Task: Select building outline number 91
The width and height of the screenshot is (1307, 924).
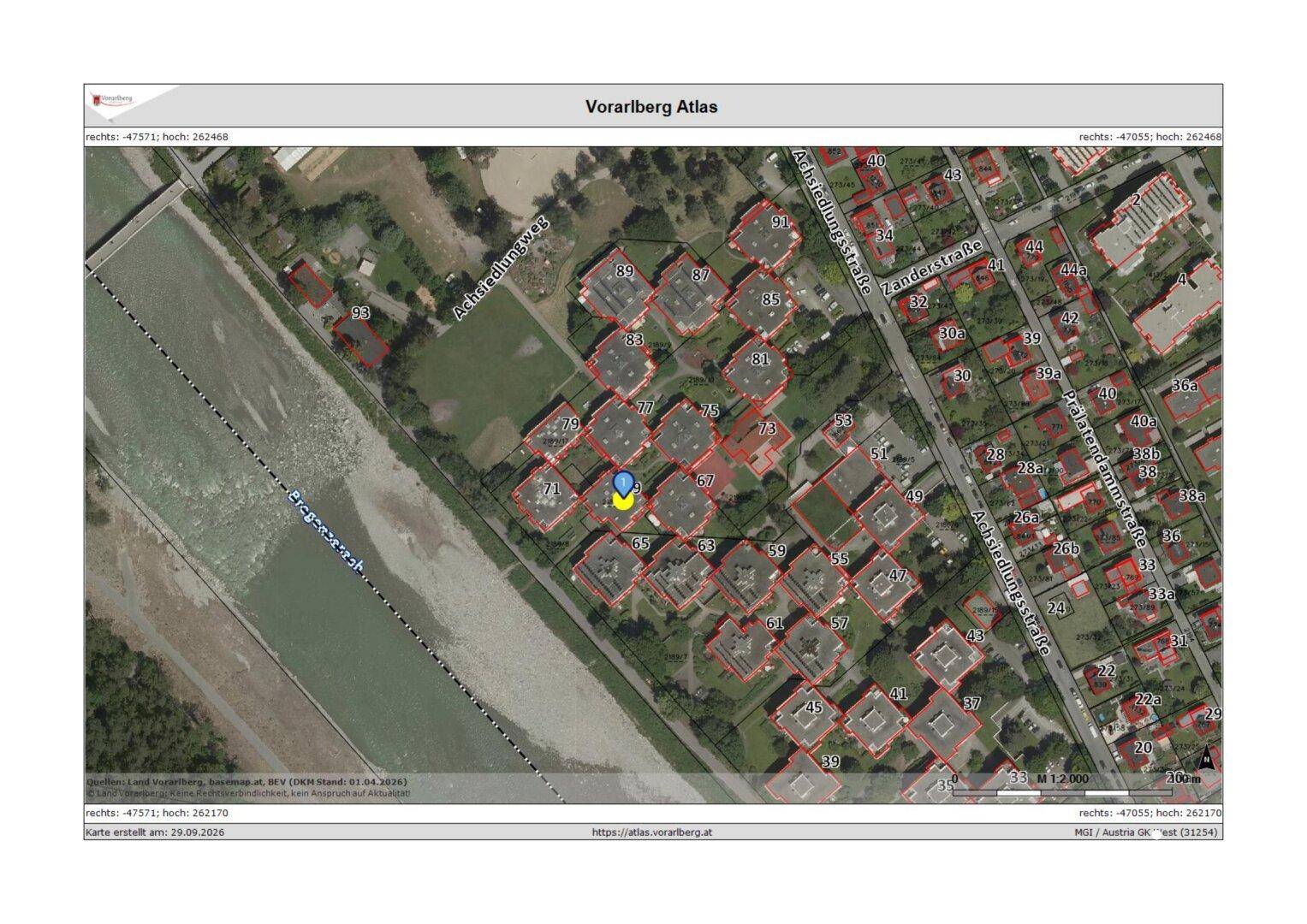Action: 764,237
